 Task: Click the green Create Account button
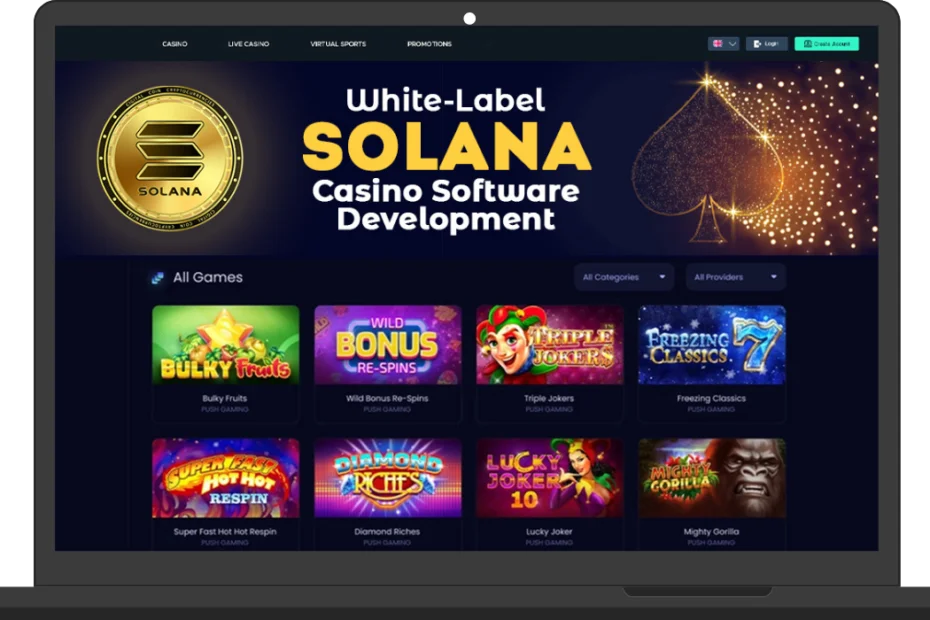[826, 44]
